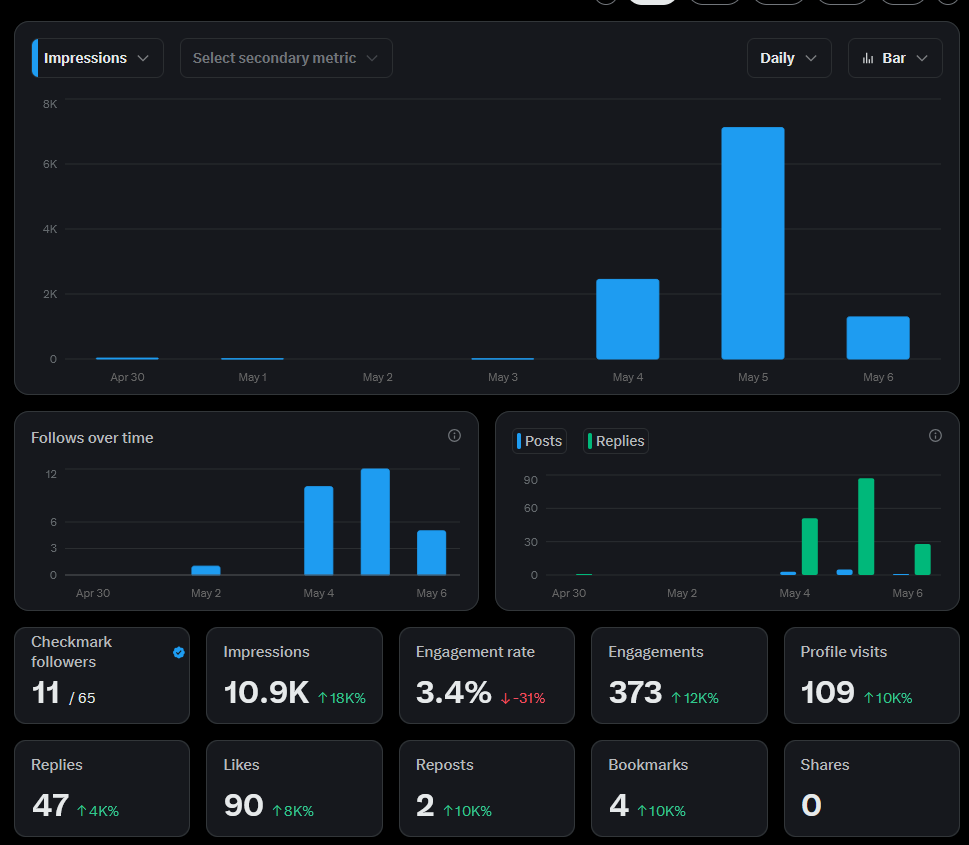
Task: Open the Shares 0 card
Action: [x=871, y=788]
